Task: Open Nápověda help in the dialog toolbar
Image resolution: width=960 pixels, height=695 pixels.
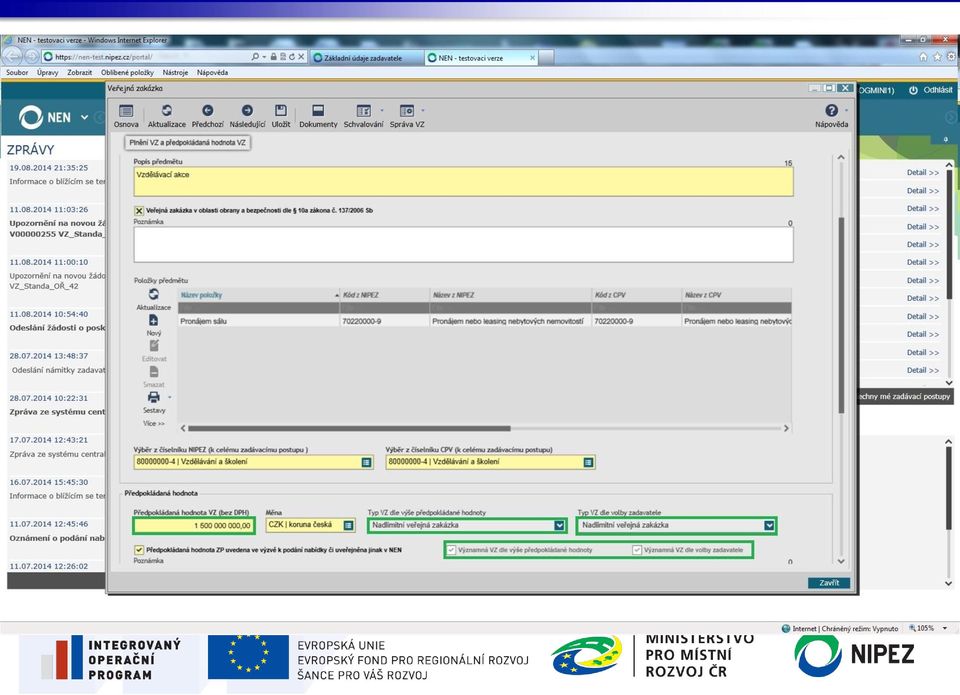Action: (x=831, y=116)
